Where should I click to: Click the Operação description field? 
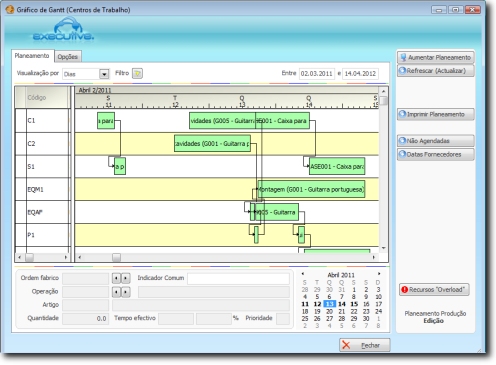click(214, 292)
